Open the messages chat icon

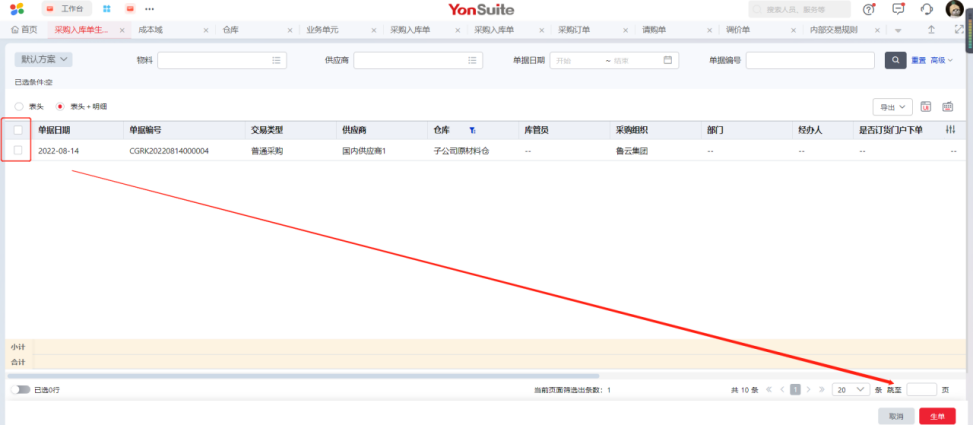tap(898, 9)
